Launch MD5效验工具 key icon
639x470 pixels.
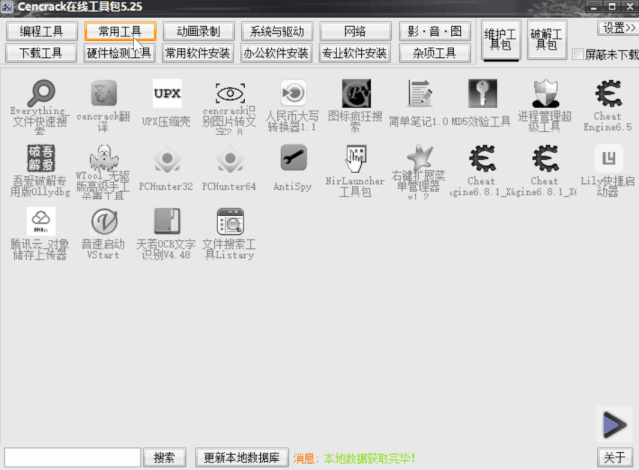coord(483,93)
